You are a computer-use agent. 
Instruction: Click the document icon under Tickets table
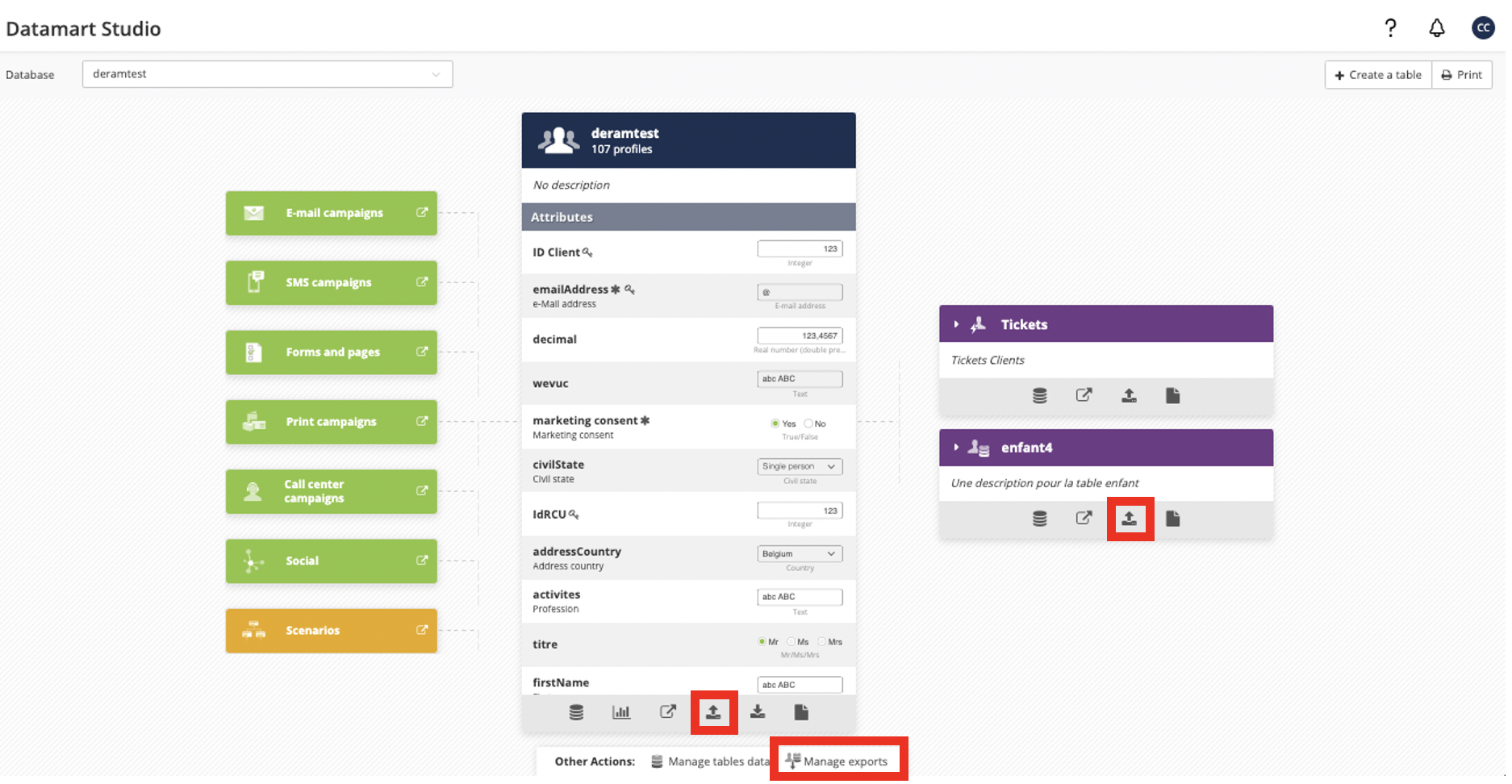pyautogui.click(x=1173, y=395)
